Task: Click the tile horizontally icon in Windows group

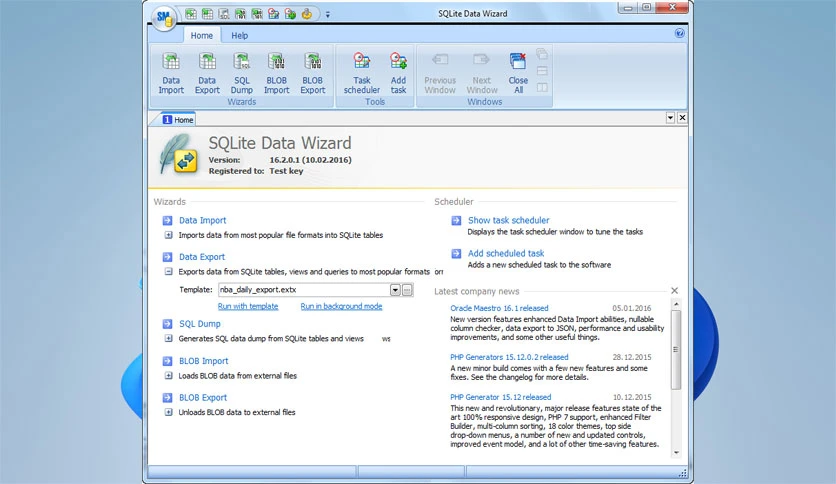Action: tap(542, 71)
